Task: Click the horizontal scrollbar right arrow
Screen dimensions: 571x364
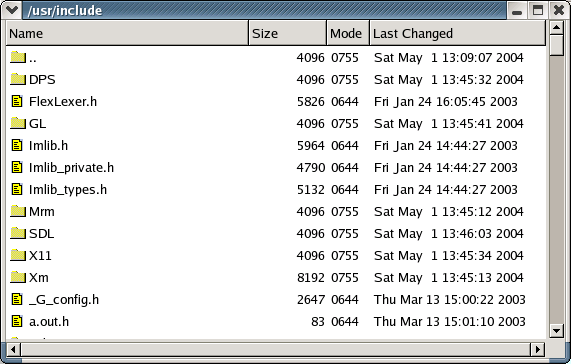Action: pyautogui.click(x=537, y=349)
